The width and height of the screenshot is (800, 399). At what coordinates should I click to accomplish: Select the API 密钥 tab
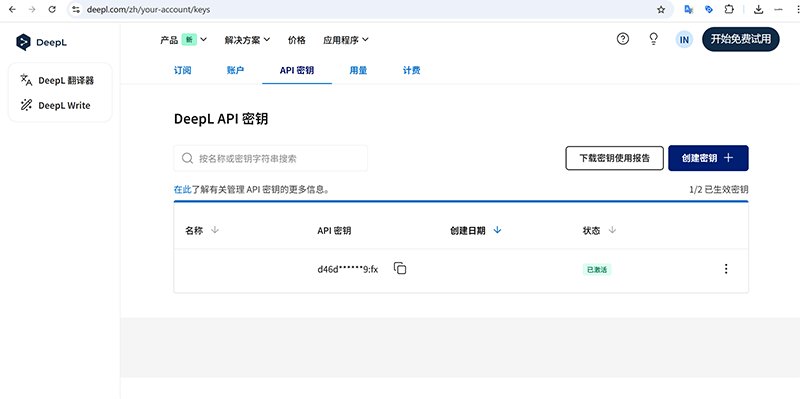click(297, 70)
